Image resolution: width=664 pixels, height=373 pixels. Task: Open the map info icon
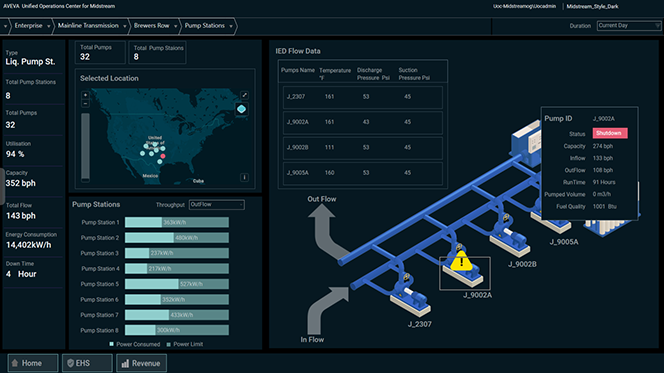coord(244,177)
